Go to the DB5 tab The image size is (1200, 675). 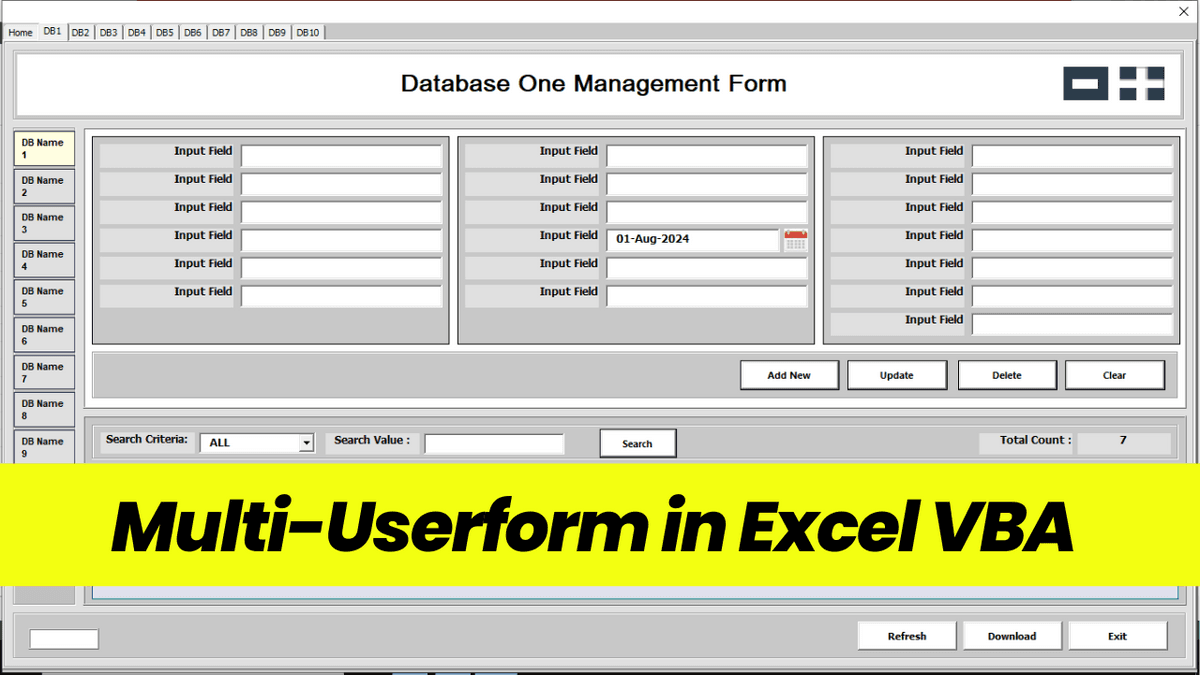pyautogui.click(x=164, y=33)
